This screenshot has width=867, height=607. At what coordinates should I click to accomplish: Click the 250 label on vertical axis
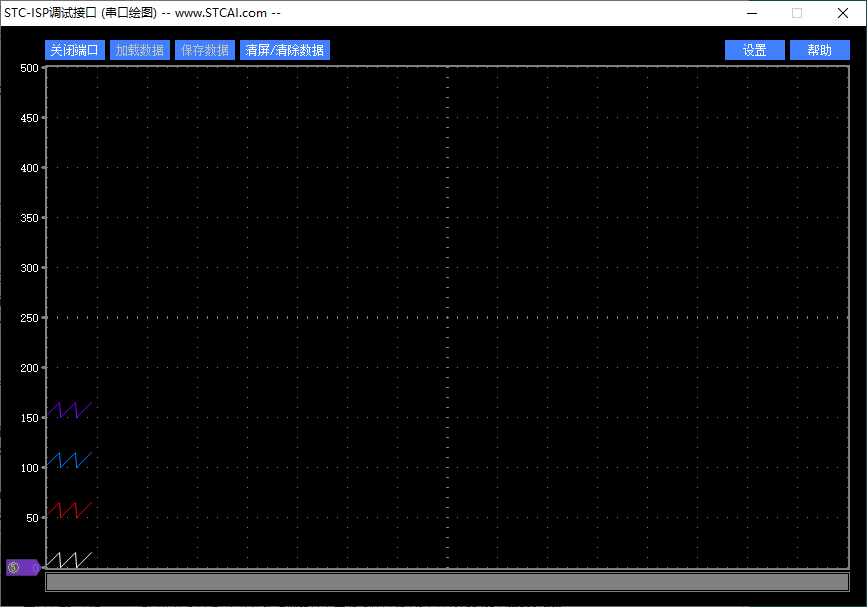(29, 318)
